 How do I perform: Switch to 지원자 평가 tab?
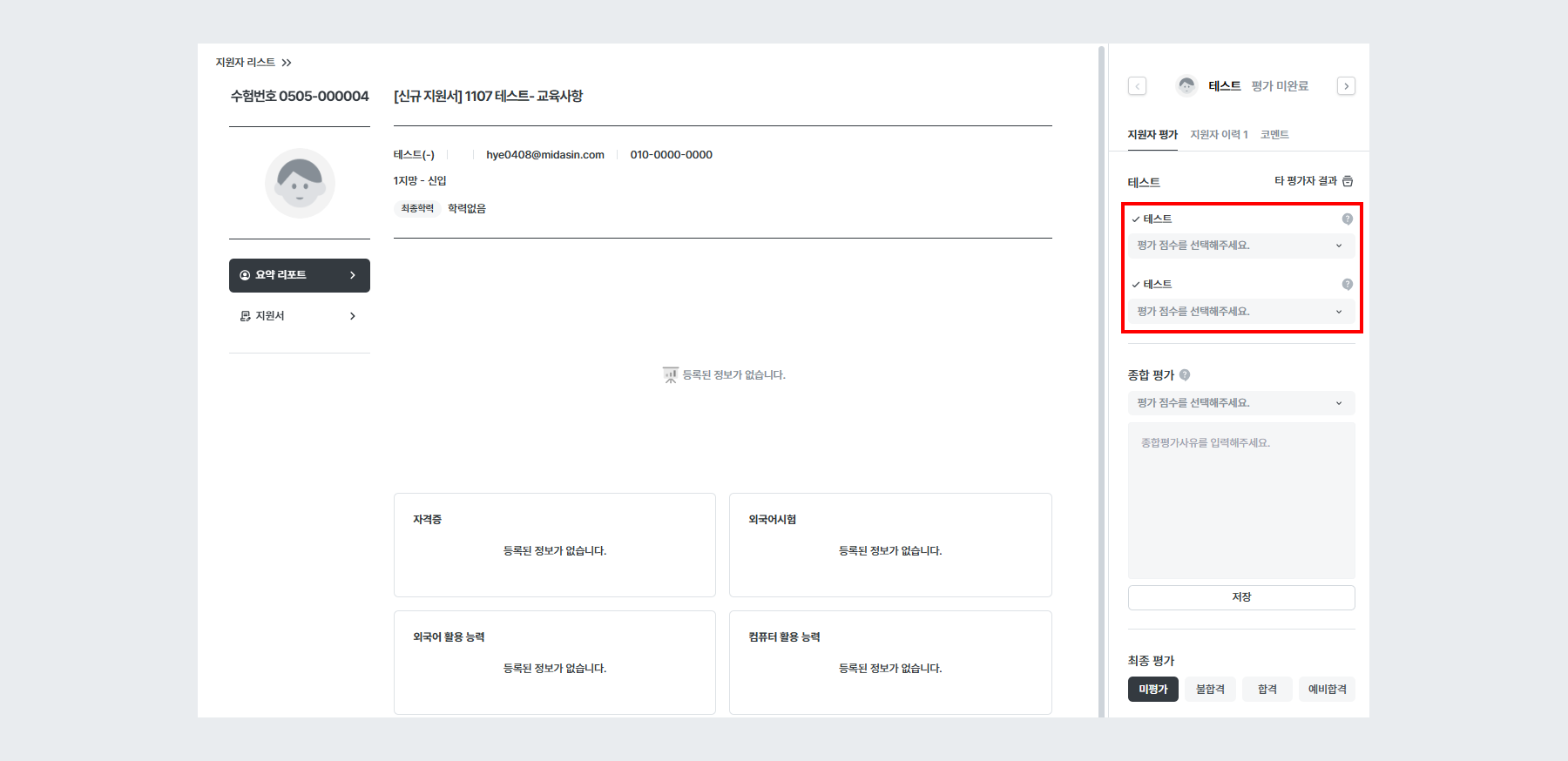click(x=1152, y=135)
